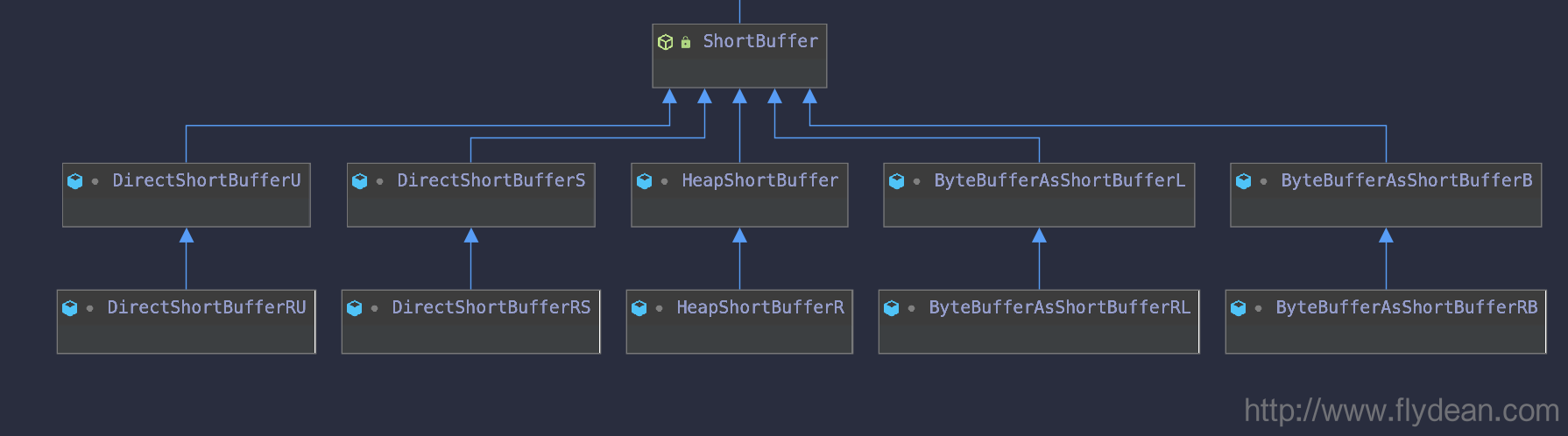Screen dimensions: 1568x436
Task: Click the DirectShortBufferU class icon
Action: (x=75, y=181)
